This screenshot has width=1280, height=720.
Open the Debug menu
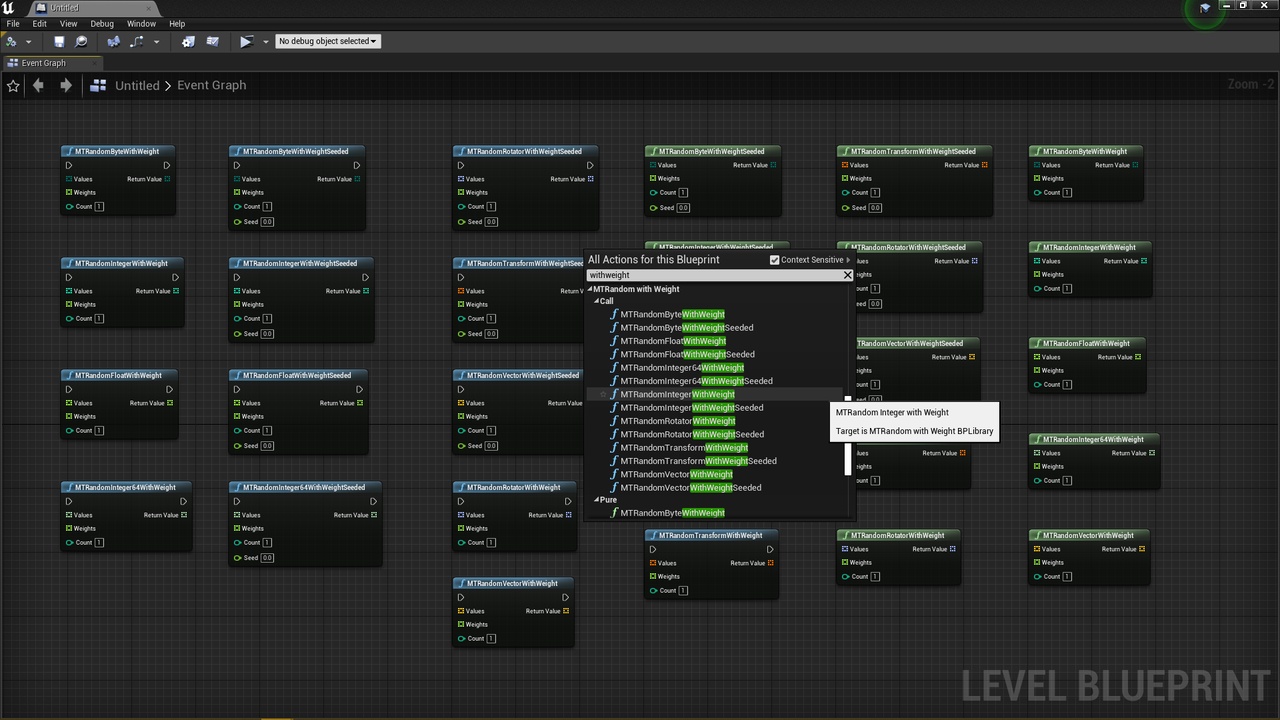tap(102, 23)
